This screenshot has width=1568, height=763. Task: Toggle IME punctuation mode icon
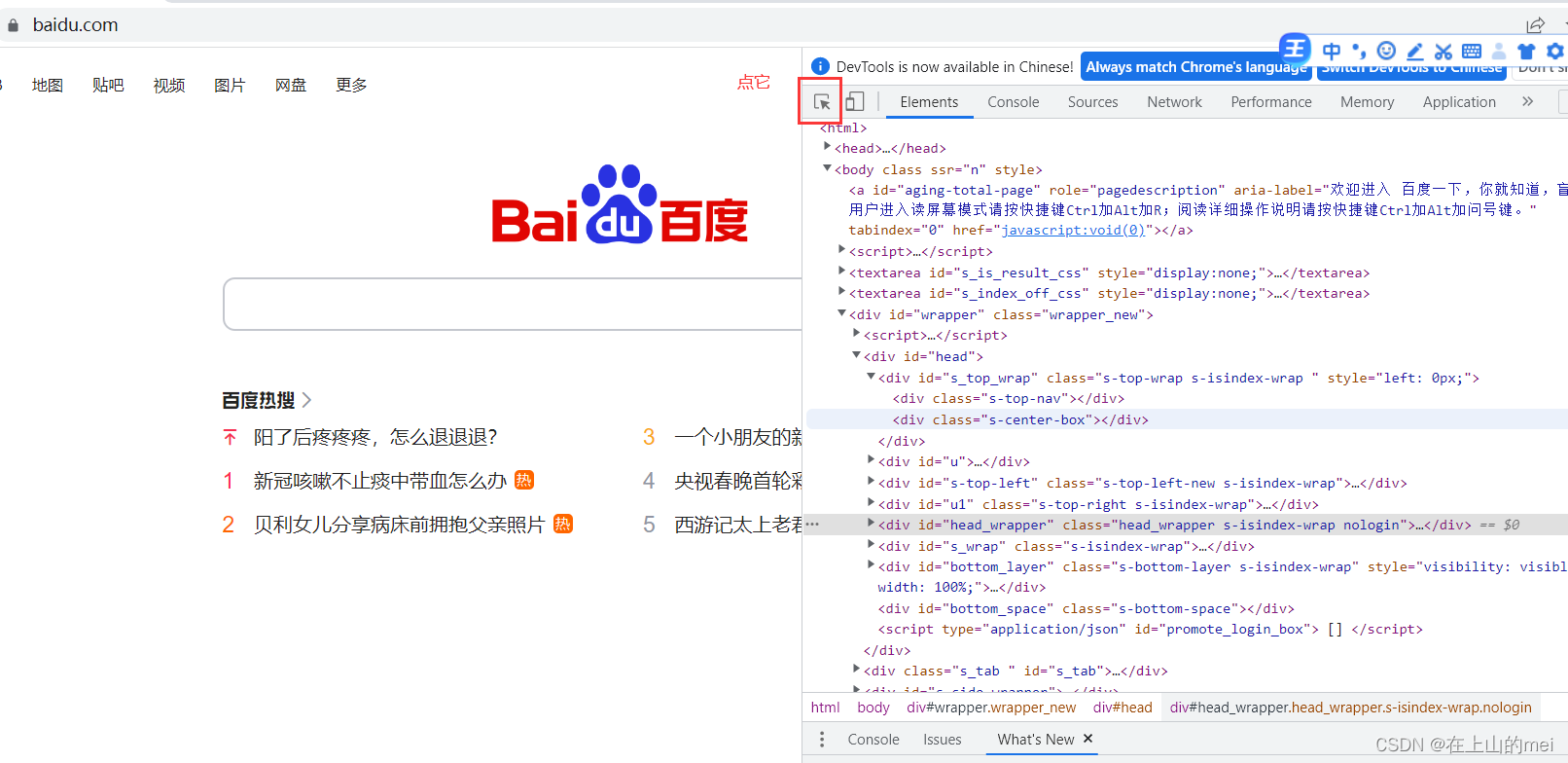1359,51
